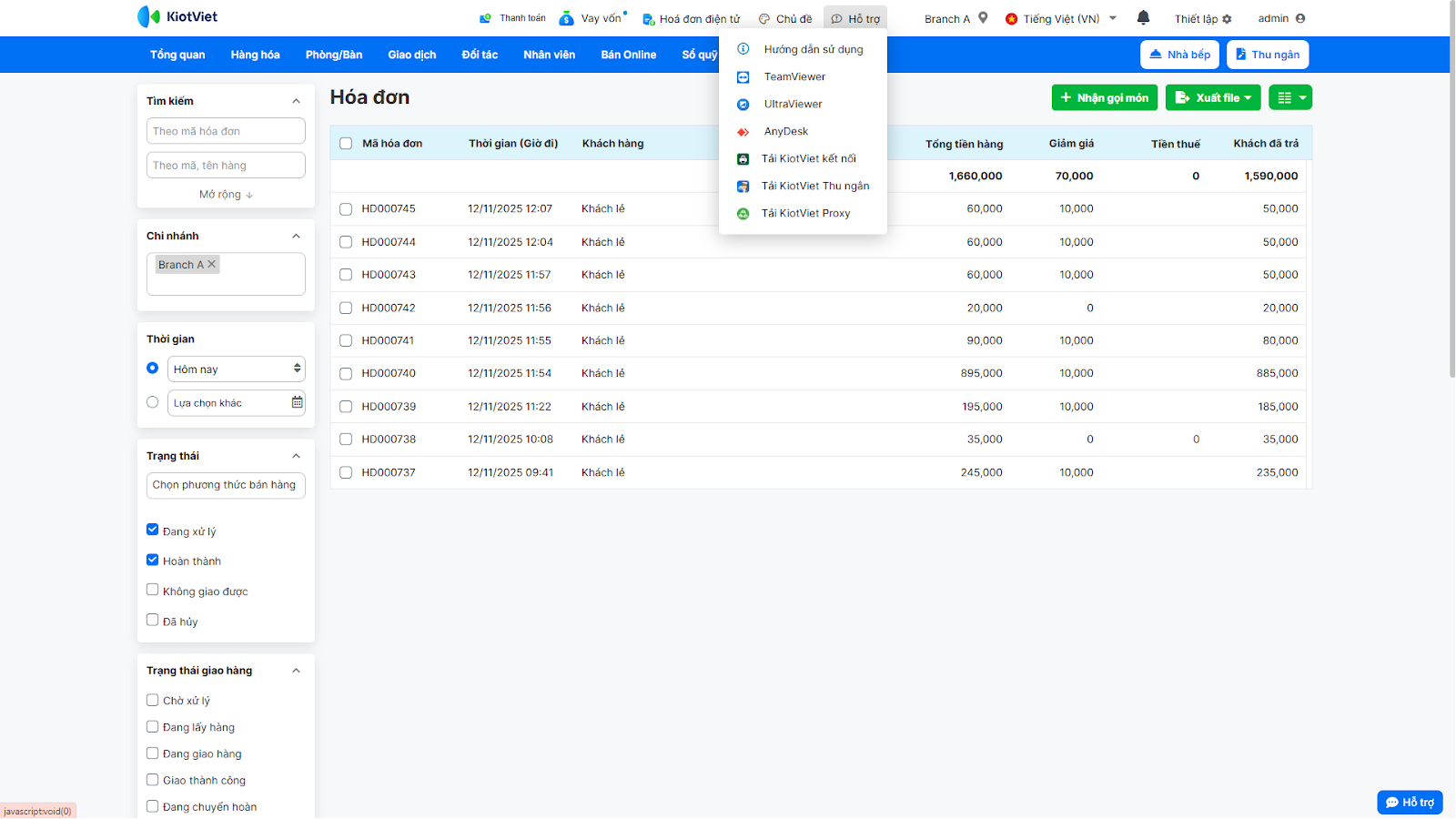Viewport: 1456px width, 819px height.
Task: Click the Hướng dẫn sử dụng info icon
Action: point(743,49)
